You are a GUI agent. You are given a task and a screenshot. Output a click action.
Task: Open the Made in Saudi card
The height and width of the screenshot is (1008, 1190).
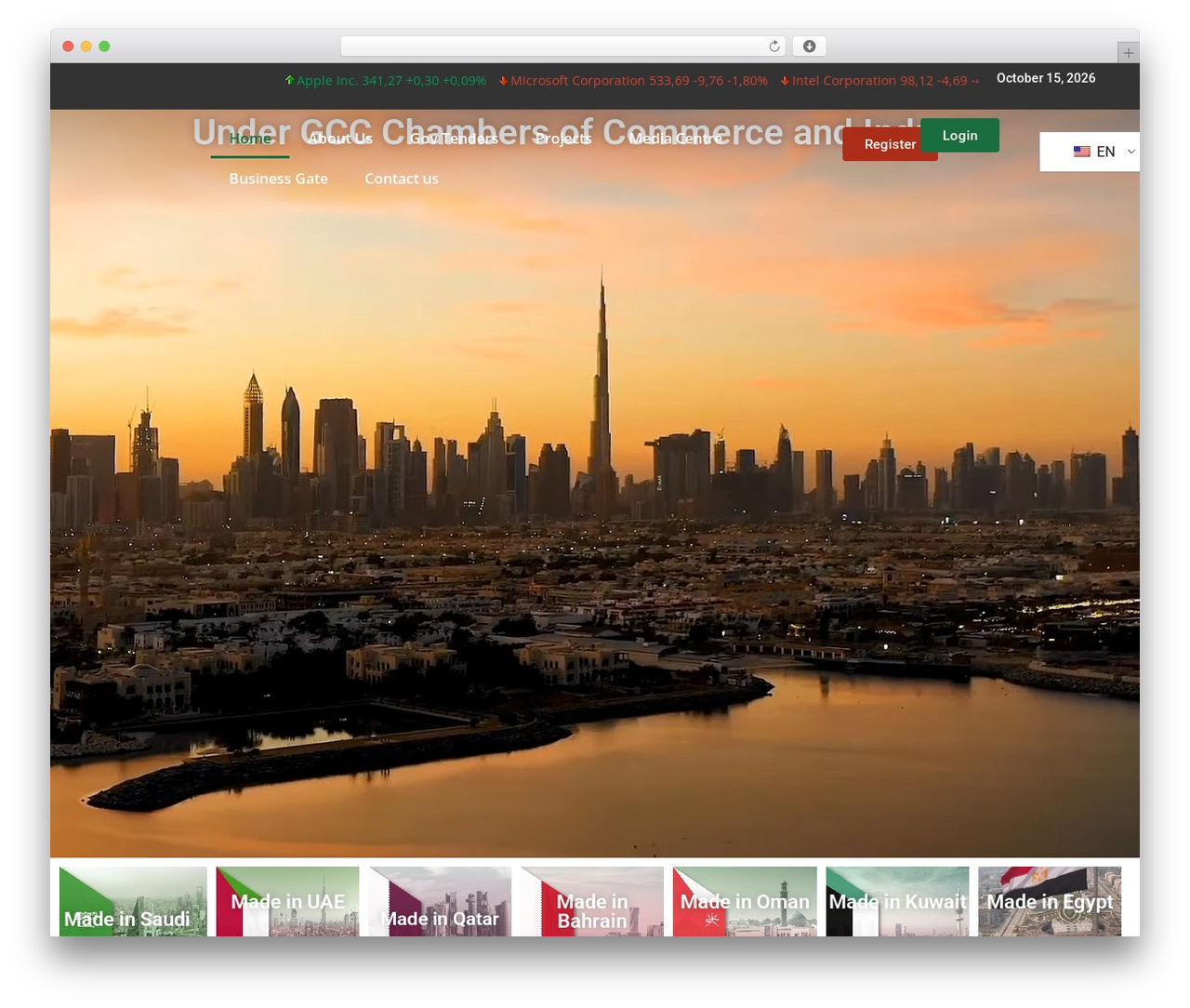coord(133,901)
